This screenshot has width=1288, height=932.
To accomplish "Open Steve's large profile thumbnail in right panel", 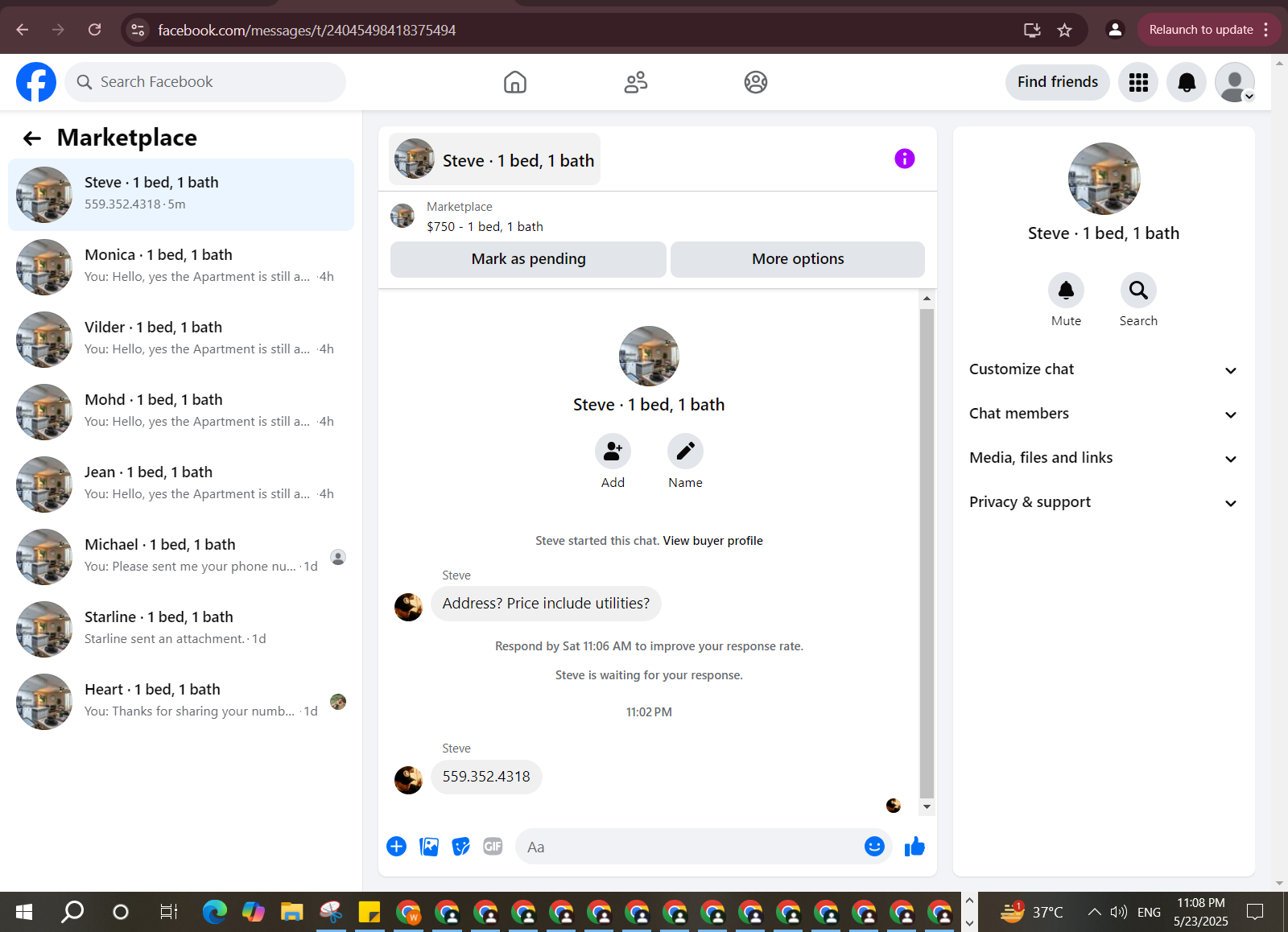I will tap(1104, 179).
